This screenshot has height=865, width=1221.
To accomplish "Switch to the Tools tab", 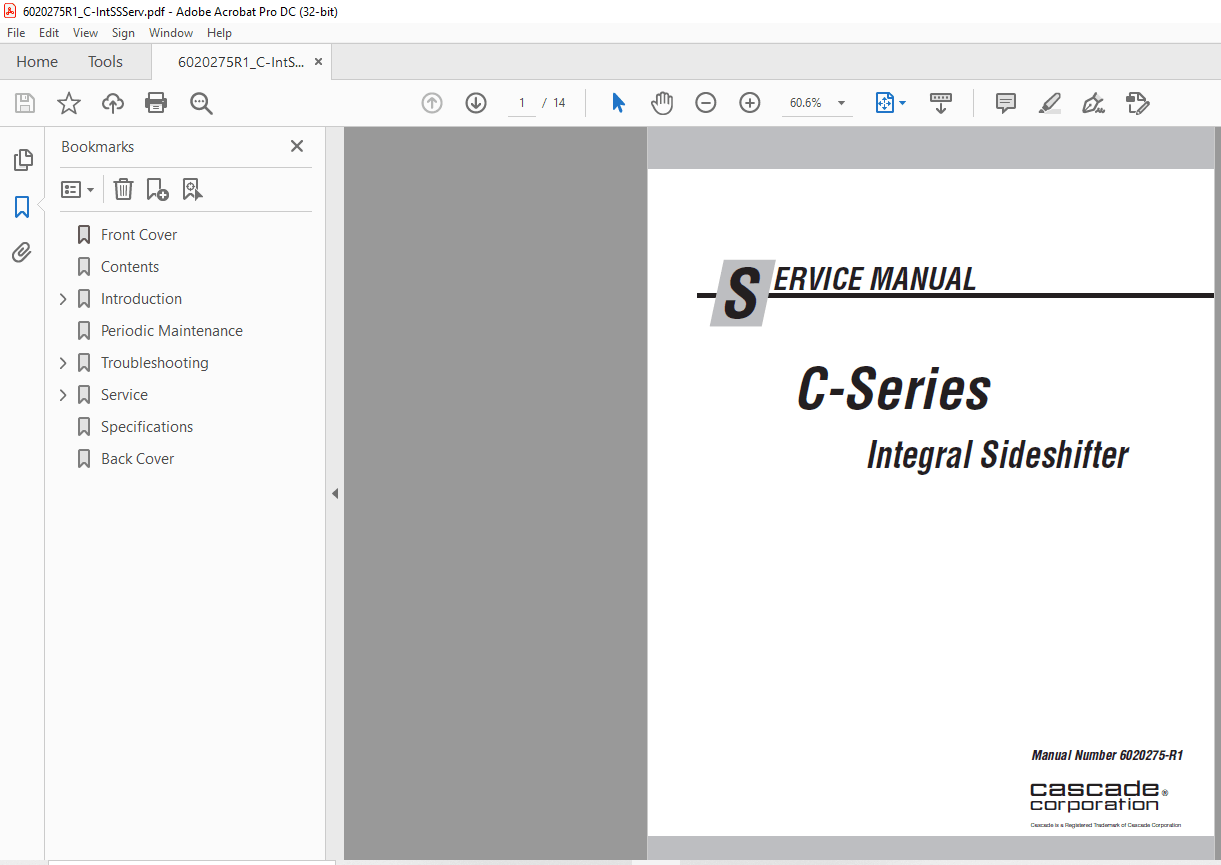I will pos(105,61).
